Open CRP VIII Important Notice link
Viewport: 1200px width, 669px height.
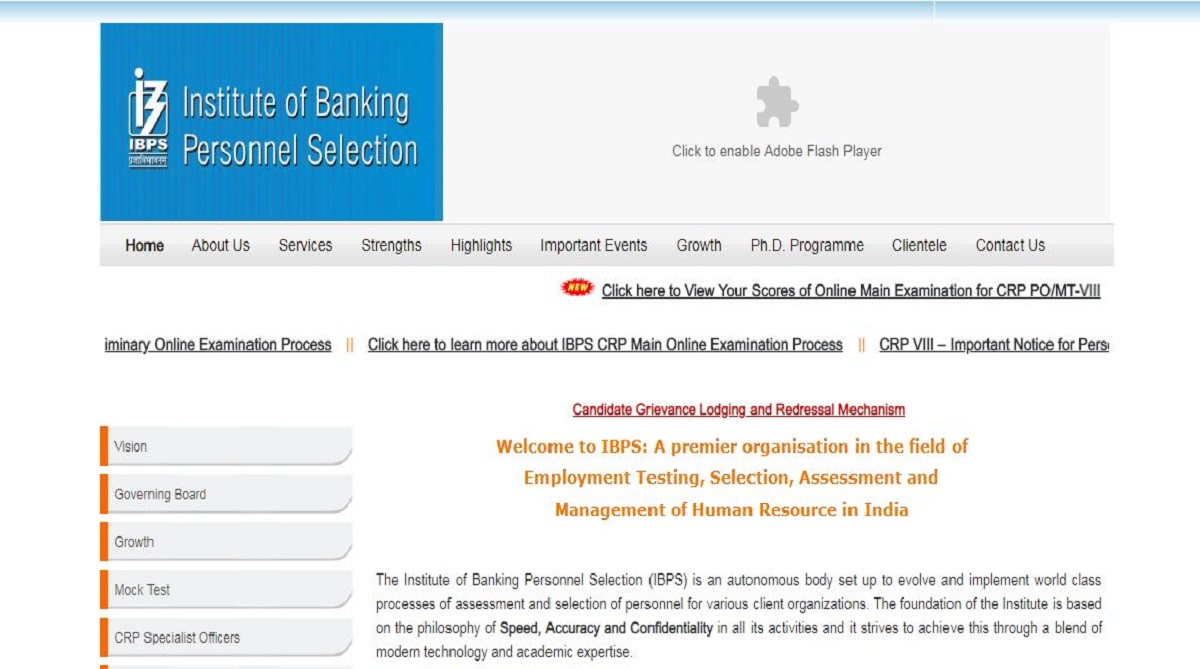[x=994, y=345]
